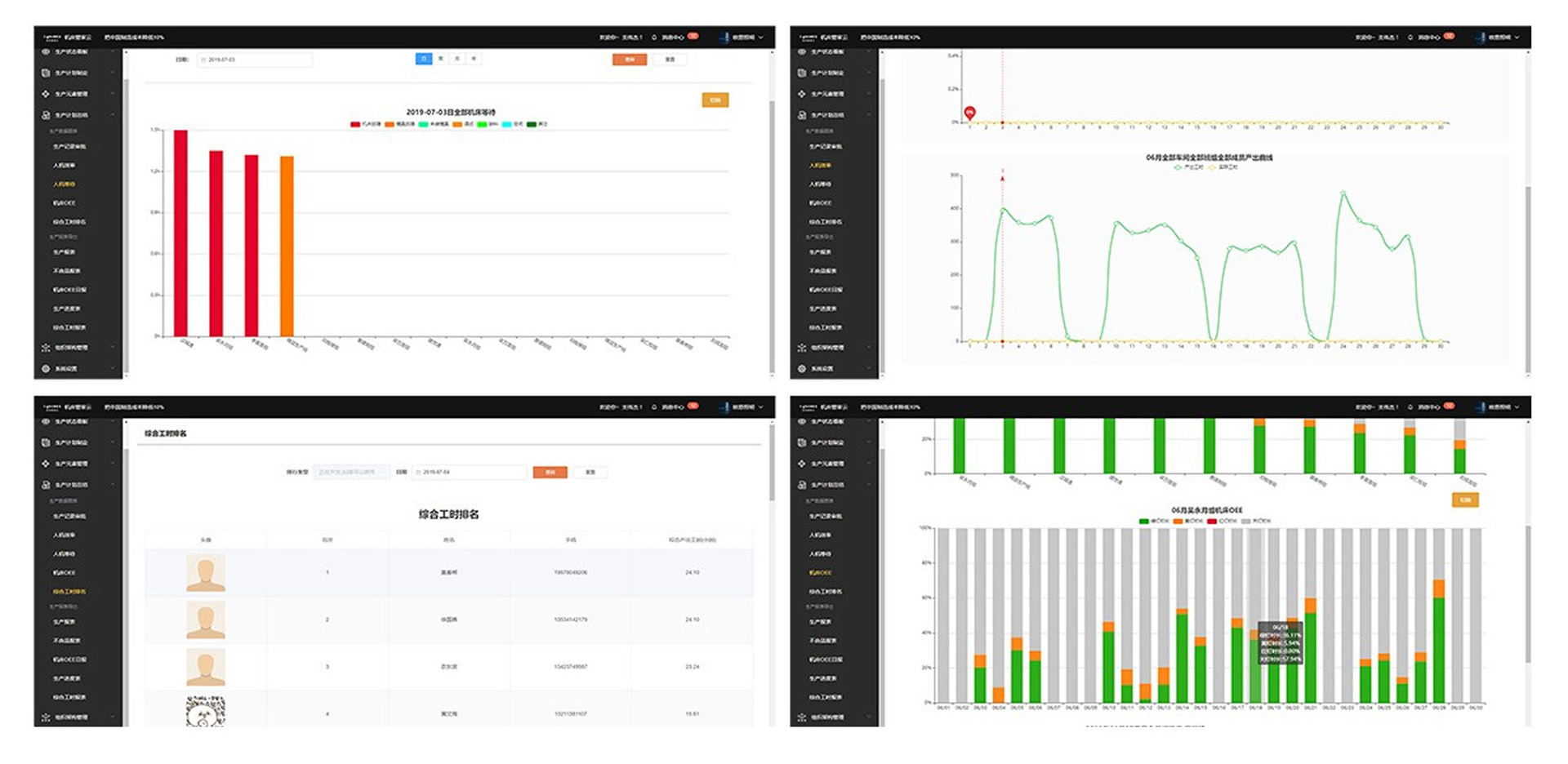
Task: Click the production plan icon in bar chart window sidebar
Action: 46,73
